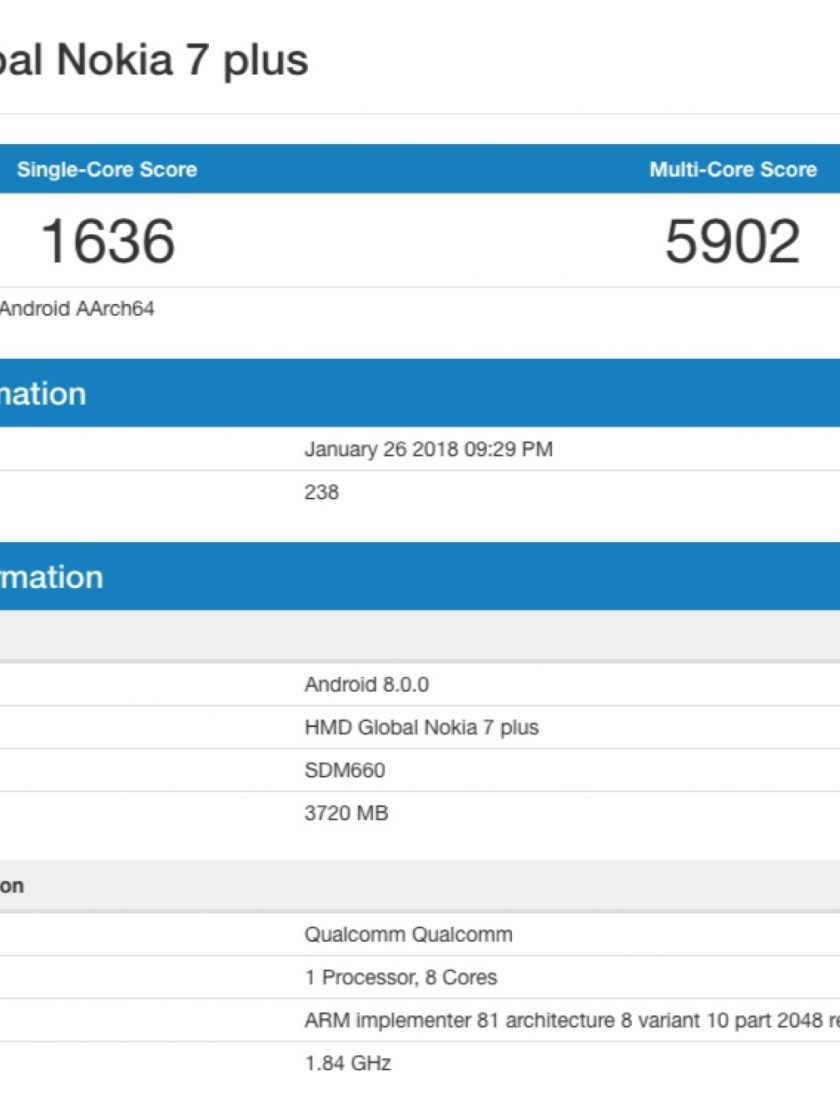
Task: Click the Android 8.0.0 operating system value
Action: coord(366,685)
